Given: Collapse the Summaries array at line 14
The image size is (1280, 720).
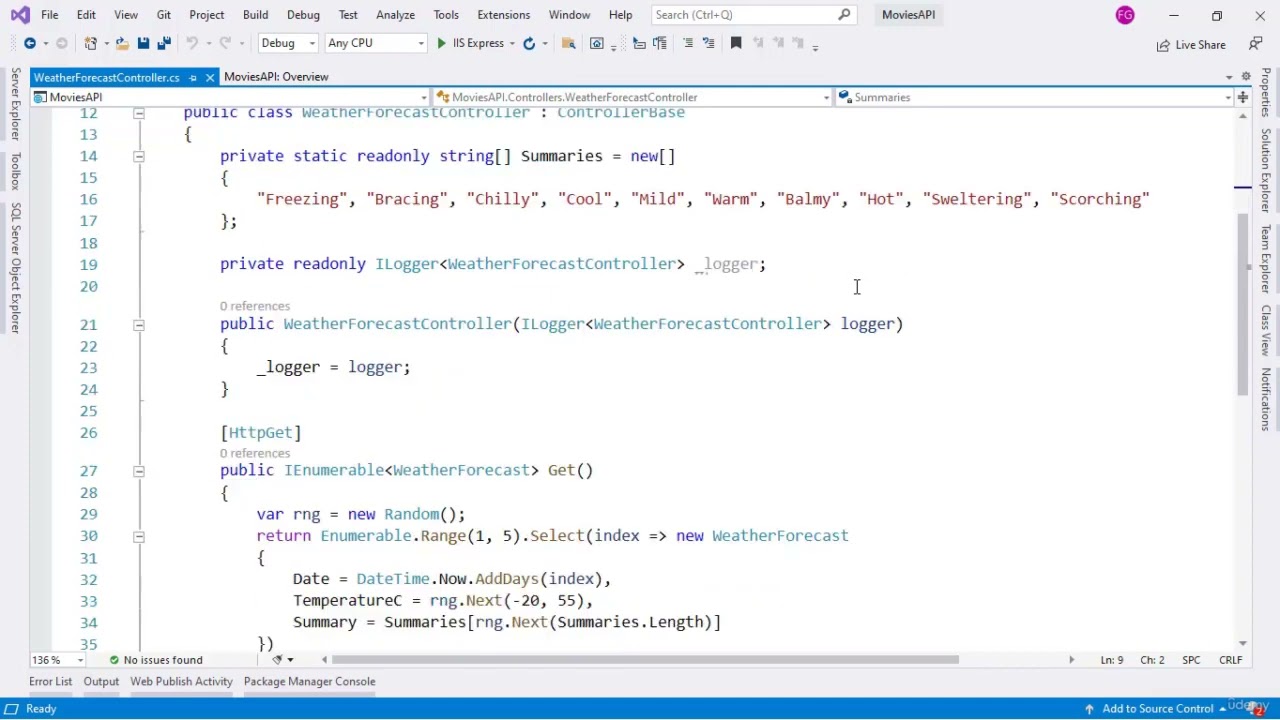Looking at the screenshot, I should click(x=139, y=156).
